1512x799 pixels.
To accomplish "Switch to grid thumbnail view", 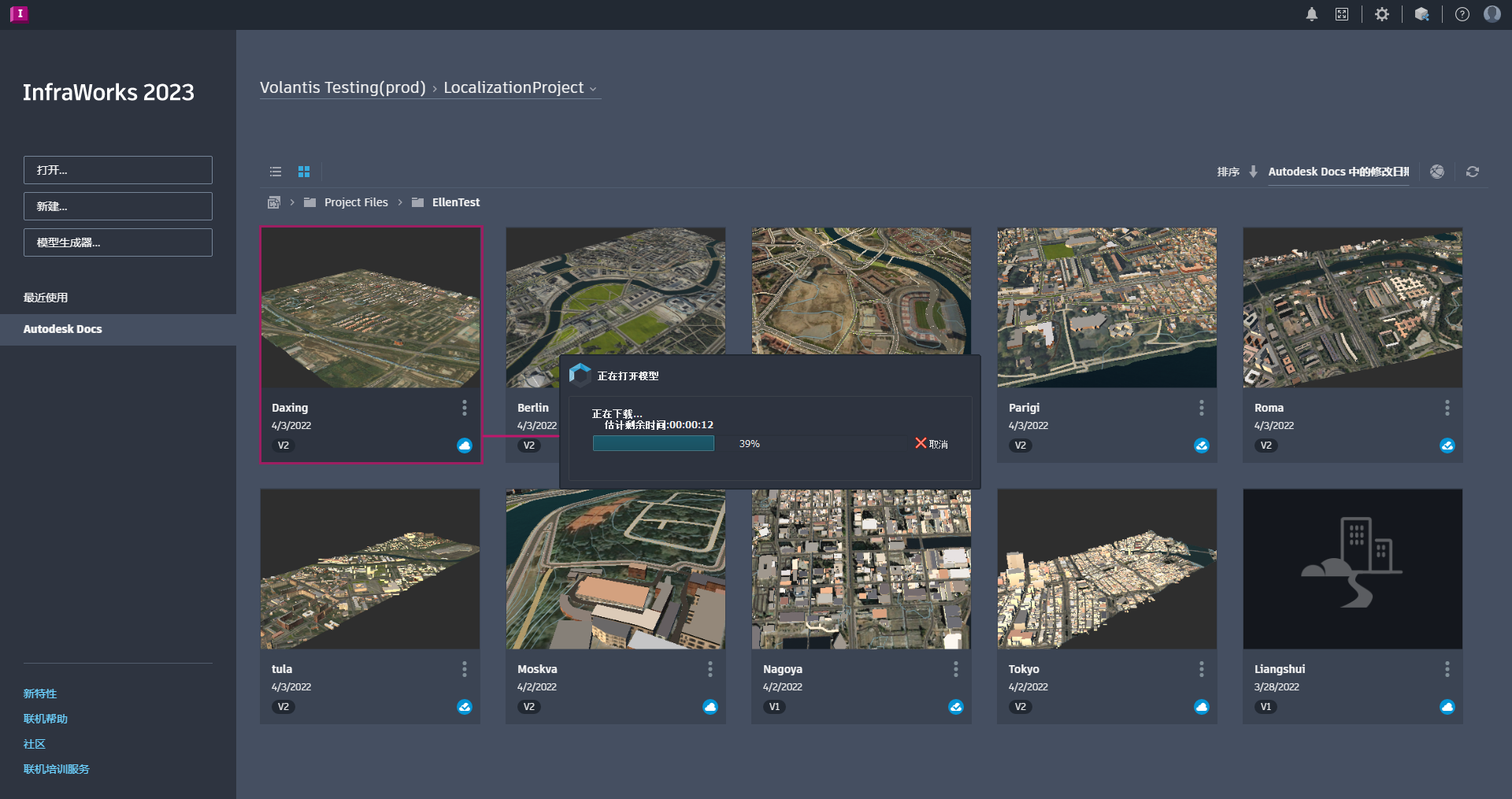I will point(304,172).
